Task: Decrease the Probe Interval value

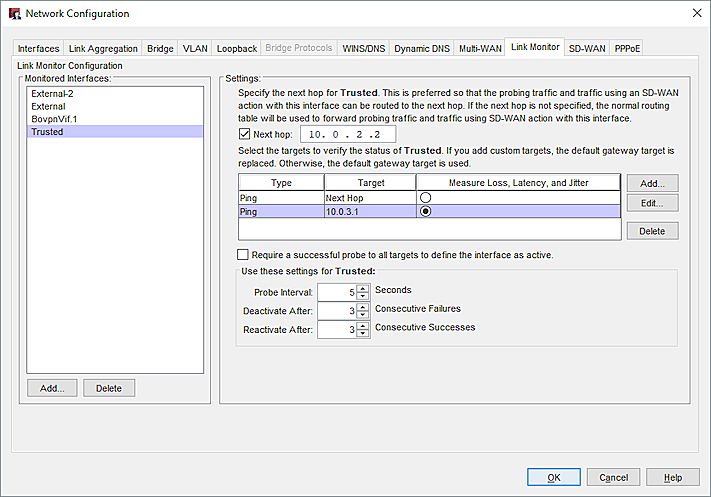Action: tap(363, 297)
